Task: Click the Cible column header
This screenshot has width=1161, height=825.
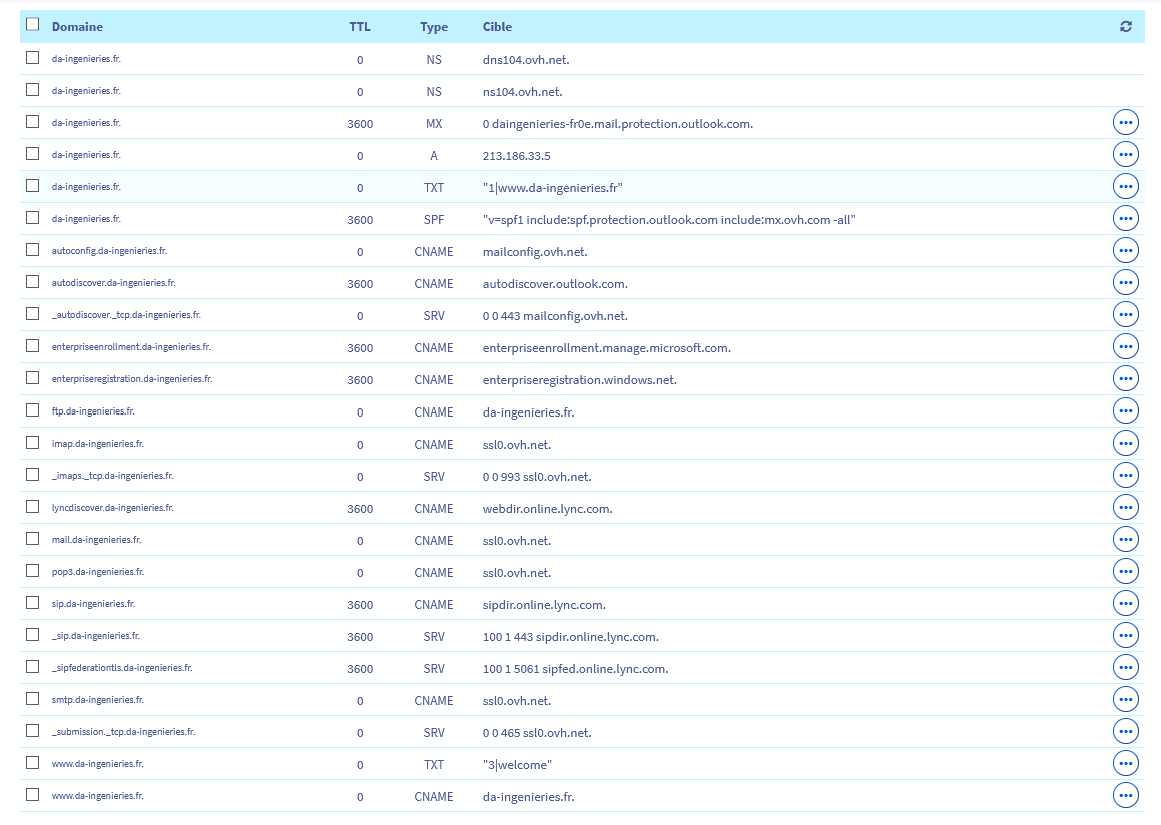Action: pyautogui.click(x=497, y=27)
